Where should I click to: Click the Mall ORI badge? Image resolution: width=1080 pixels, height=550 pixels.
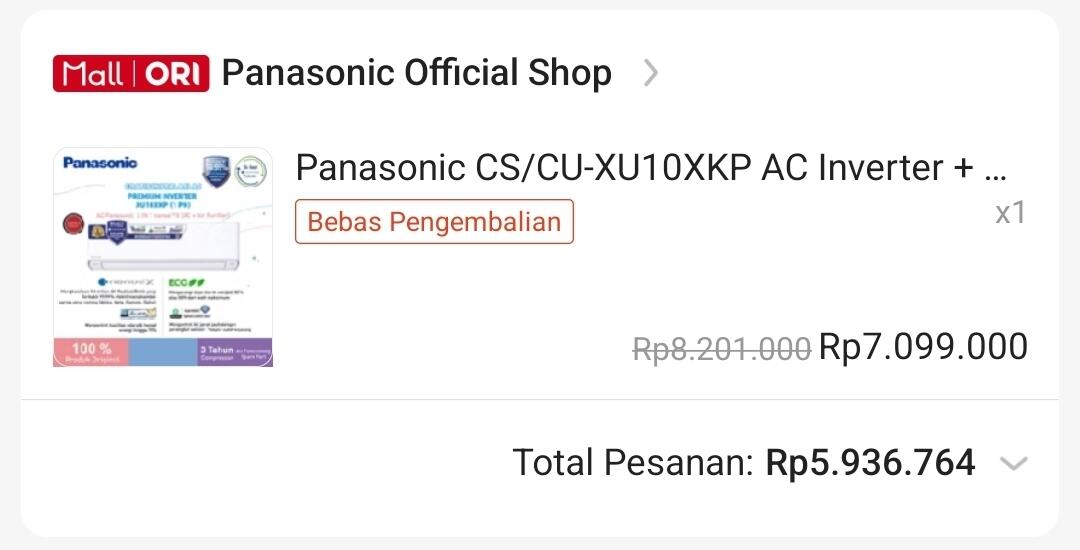click(130, 74)
